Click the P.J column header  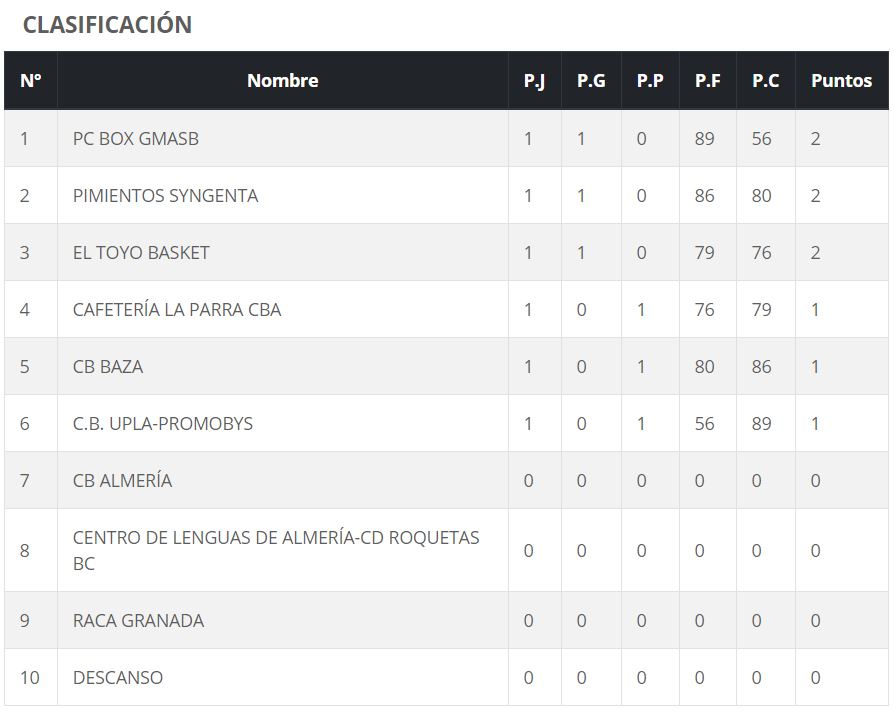[534, 81]
